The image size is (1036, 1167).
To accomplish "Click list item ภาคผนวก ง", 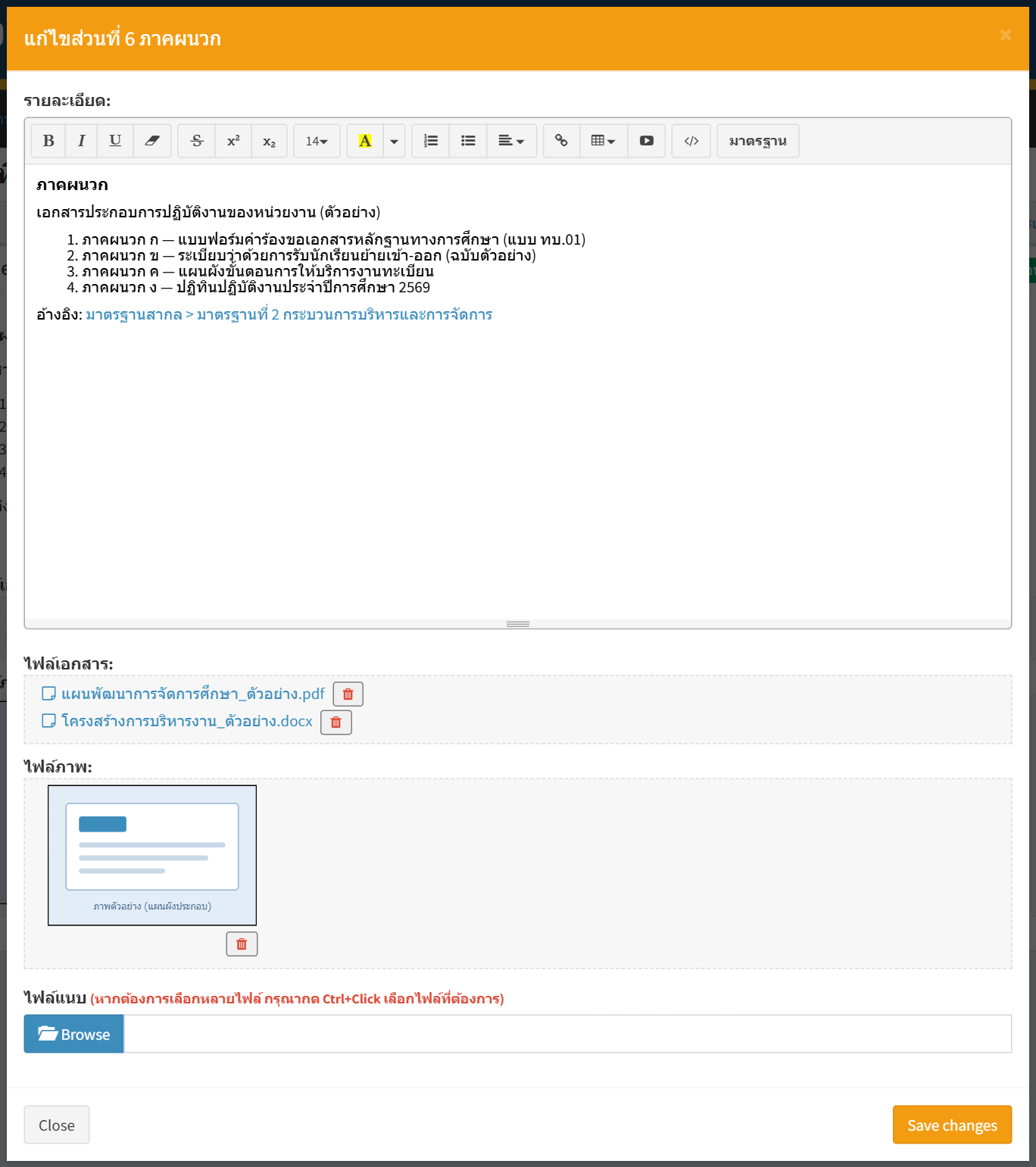I will (256, 288).
